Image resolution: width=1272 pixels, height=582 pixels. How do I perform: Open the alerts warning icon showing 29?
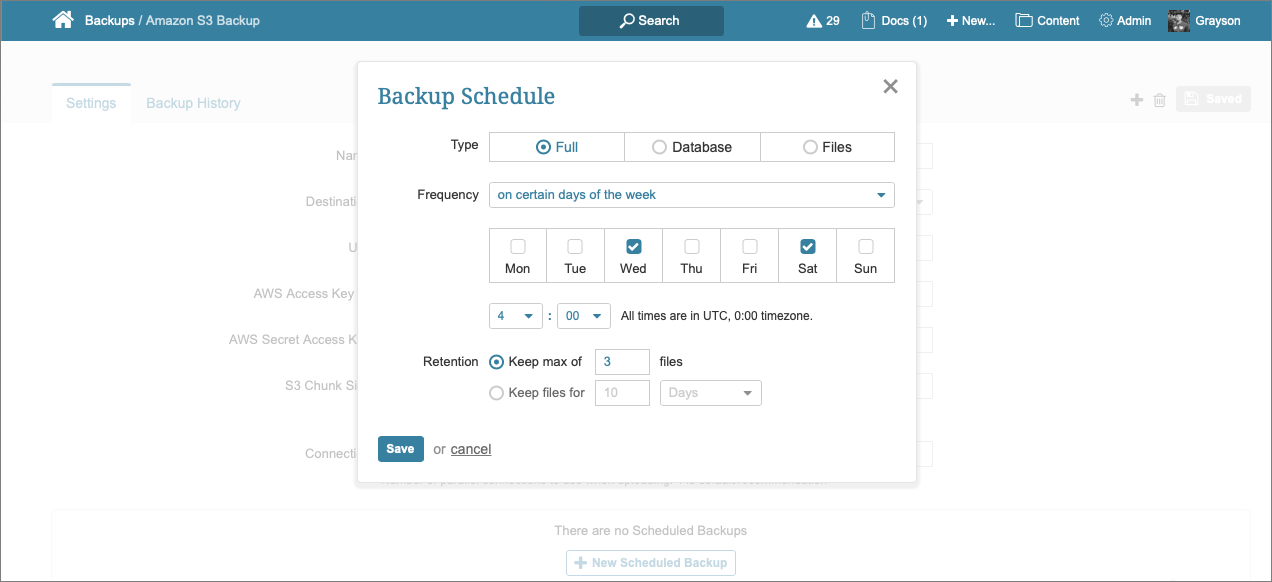tap(823, 20)
